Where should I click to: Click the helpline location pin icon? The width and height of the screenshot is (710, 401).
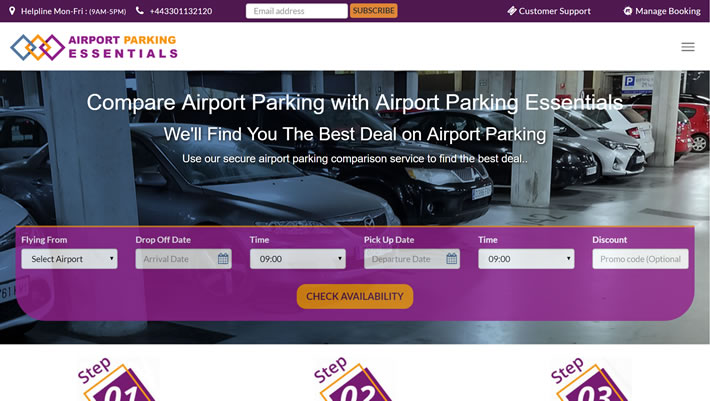point(12,11)
